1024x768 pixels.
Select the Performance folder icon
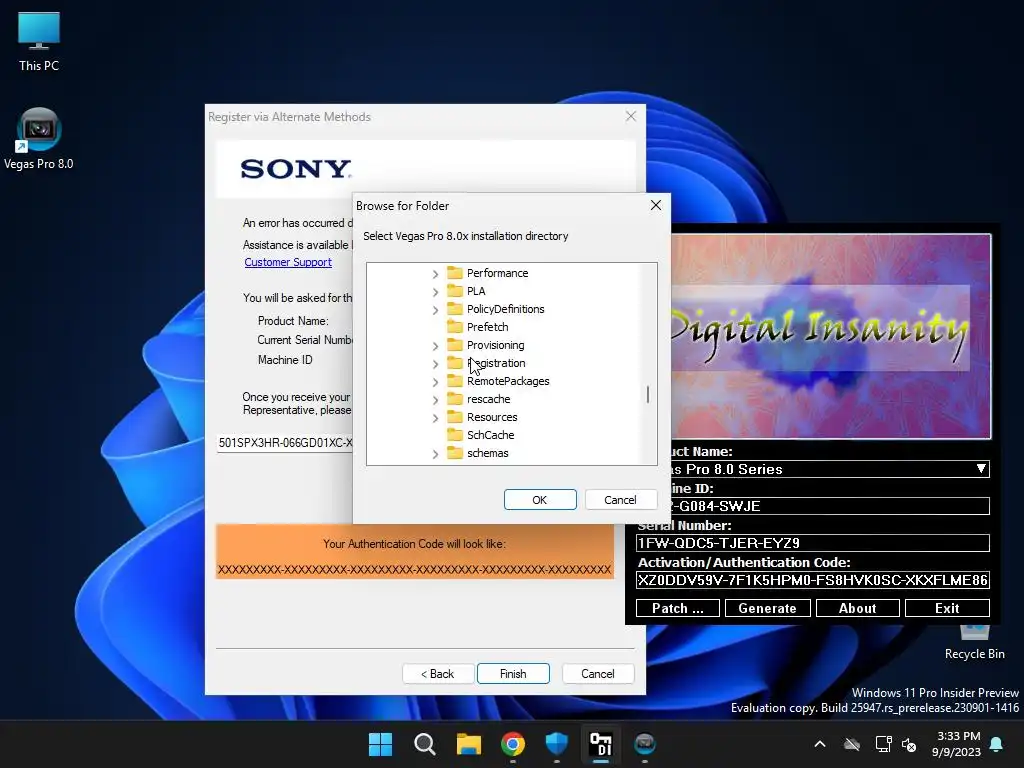coord(455,273)
